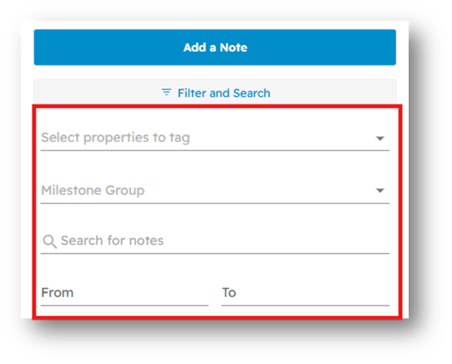This screenshot has width=452, height=364.
Task: Click the magnifying glass search icon
Action: [x=50, y=241]
